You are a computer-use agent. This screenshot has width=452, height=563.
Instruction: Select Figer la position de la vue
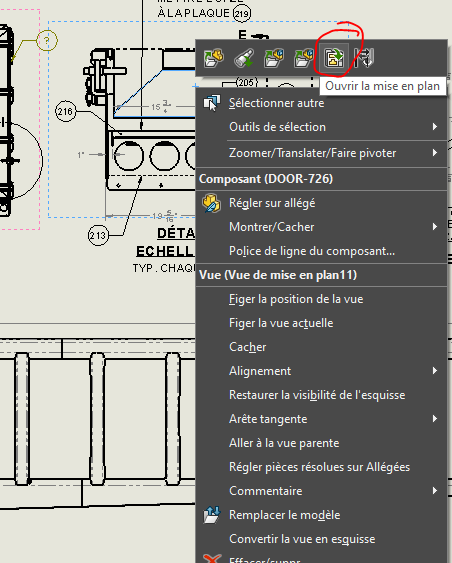click(296, 299)
